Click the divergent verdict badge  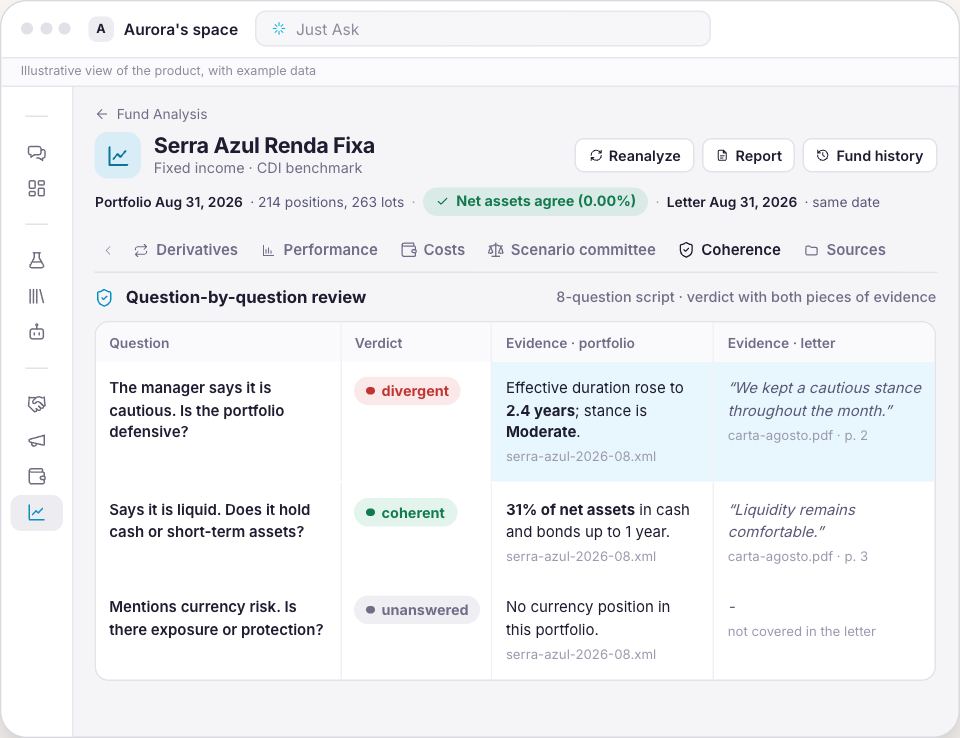pos(407,391)
